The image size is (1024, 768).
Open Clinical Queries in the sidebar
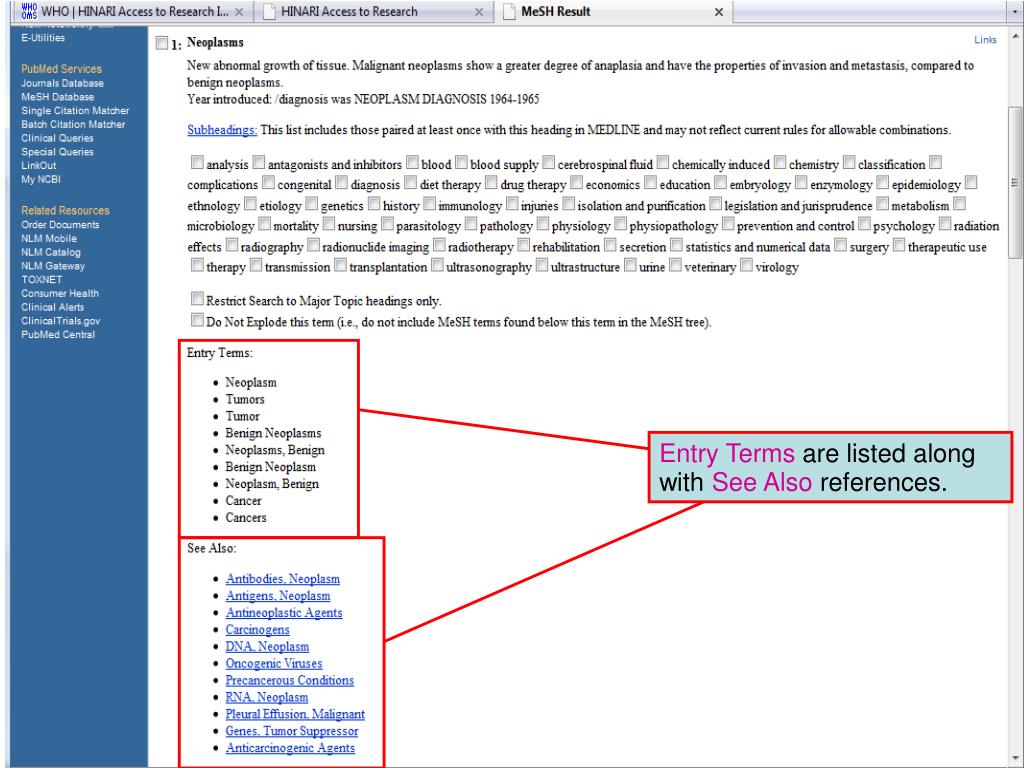click(x=57, y=138)
